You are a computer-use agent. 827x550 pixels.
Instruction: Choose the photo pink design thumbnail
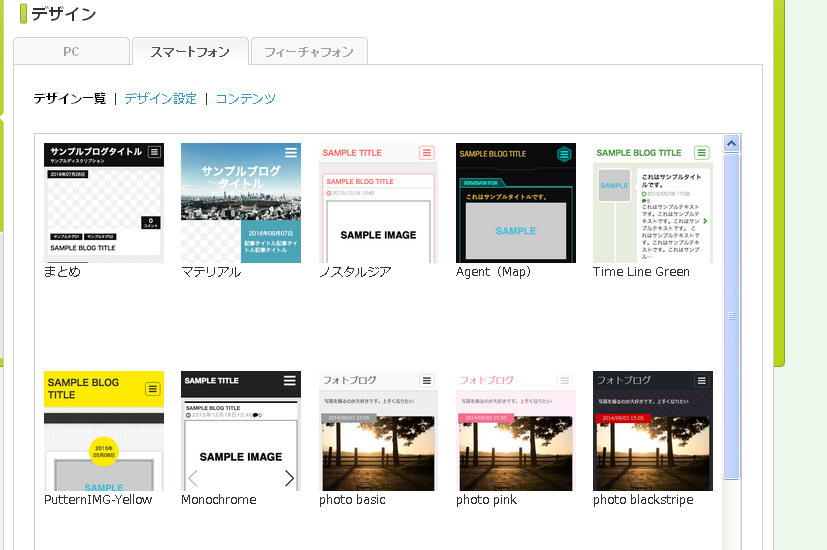coord(516,431)
